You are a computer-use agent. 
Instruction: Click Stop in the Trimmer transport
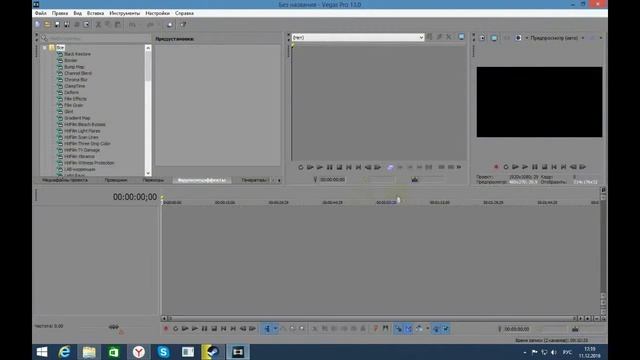coord(339,167)
